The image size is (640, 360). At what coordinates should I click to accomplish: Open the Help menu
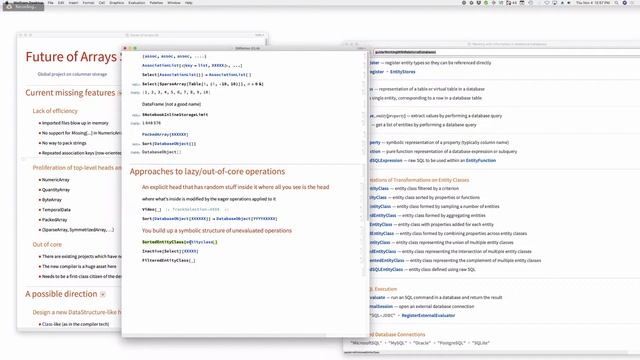coord(189,3)
